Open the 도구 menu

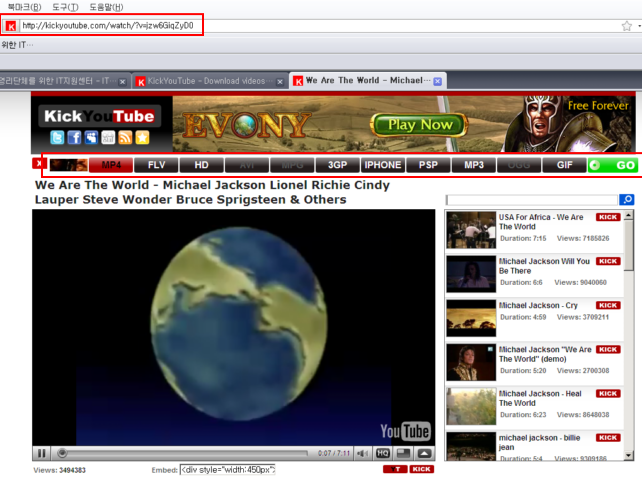point(67,7)
